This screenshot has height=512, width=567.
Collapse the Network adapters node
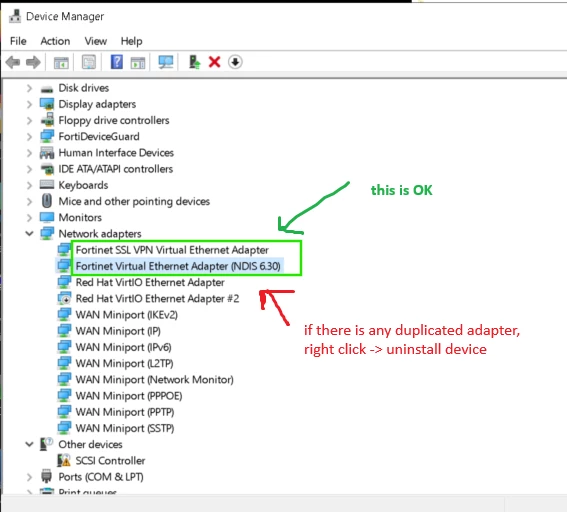29,234
